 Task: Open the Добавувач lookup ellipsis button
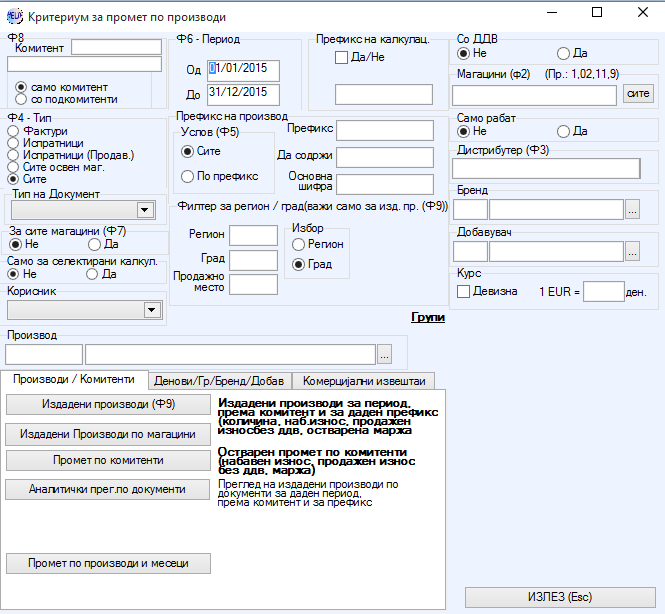pos(632,252)
